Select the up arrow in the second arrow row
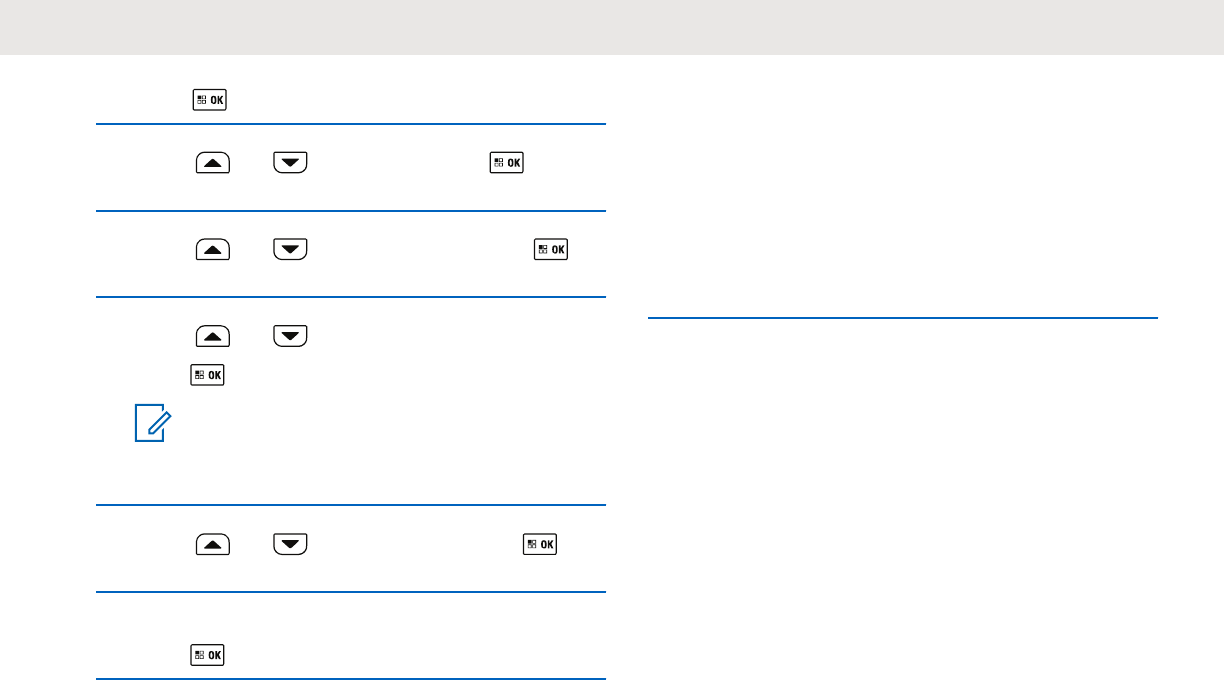Screen dimensions: 1224x680 [213, 248]
